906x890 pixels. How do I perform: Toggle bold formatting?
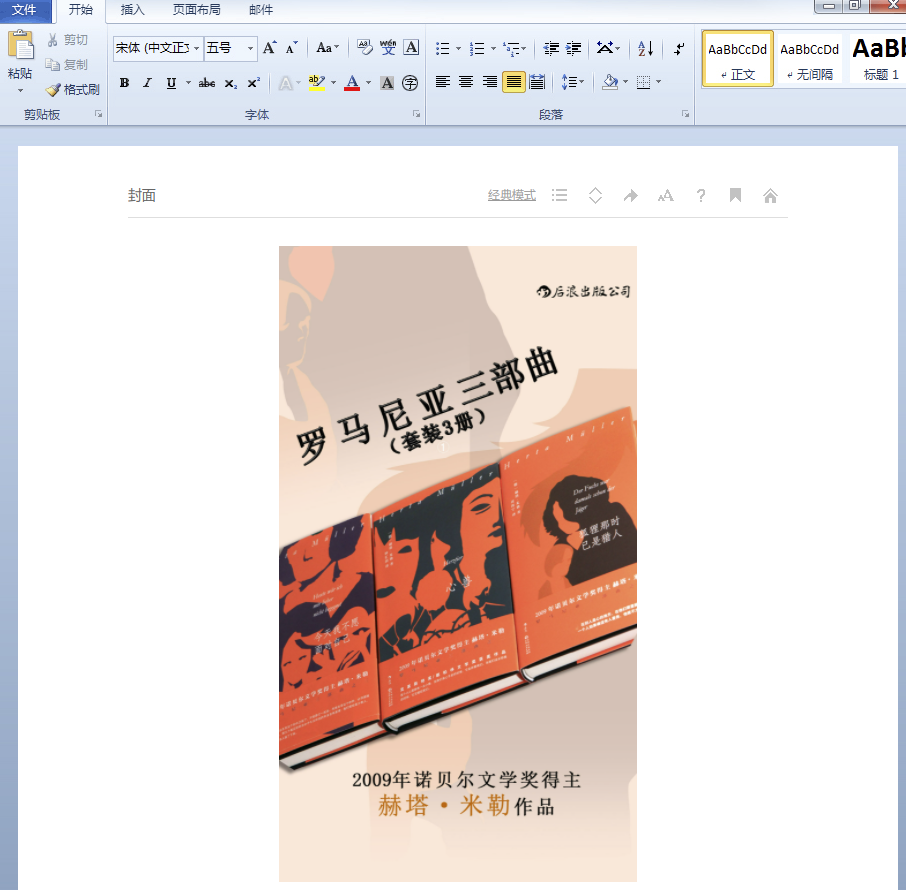[x=124, y=83]
